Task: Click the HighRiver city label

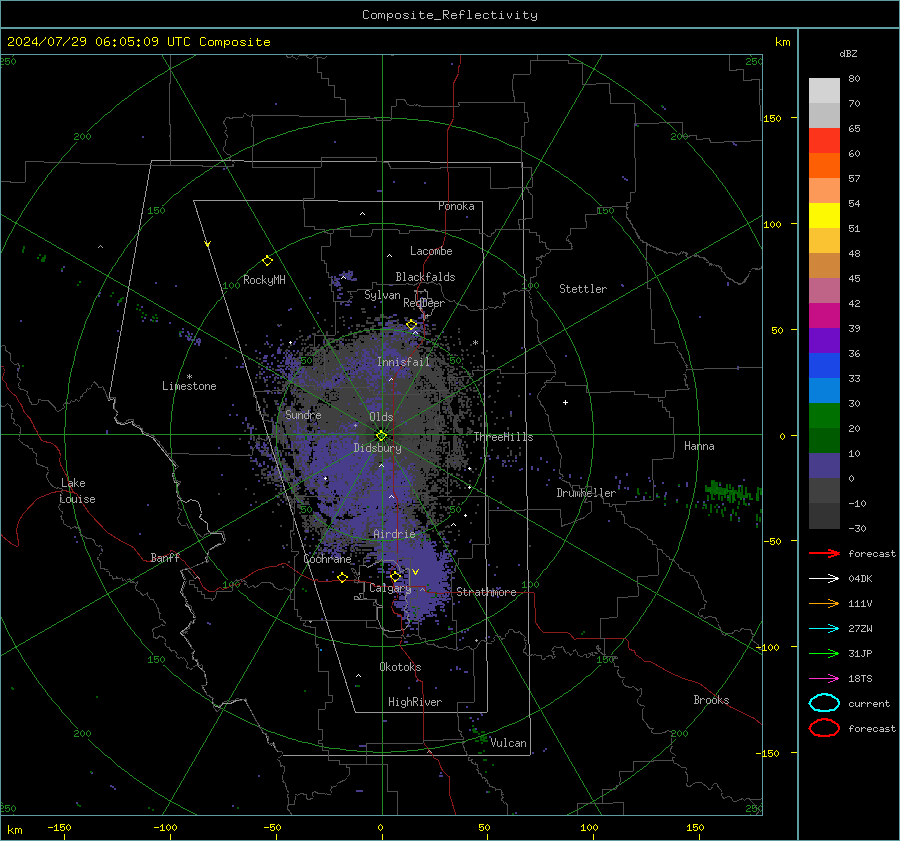Action: point(415,702)
